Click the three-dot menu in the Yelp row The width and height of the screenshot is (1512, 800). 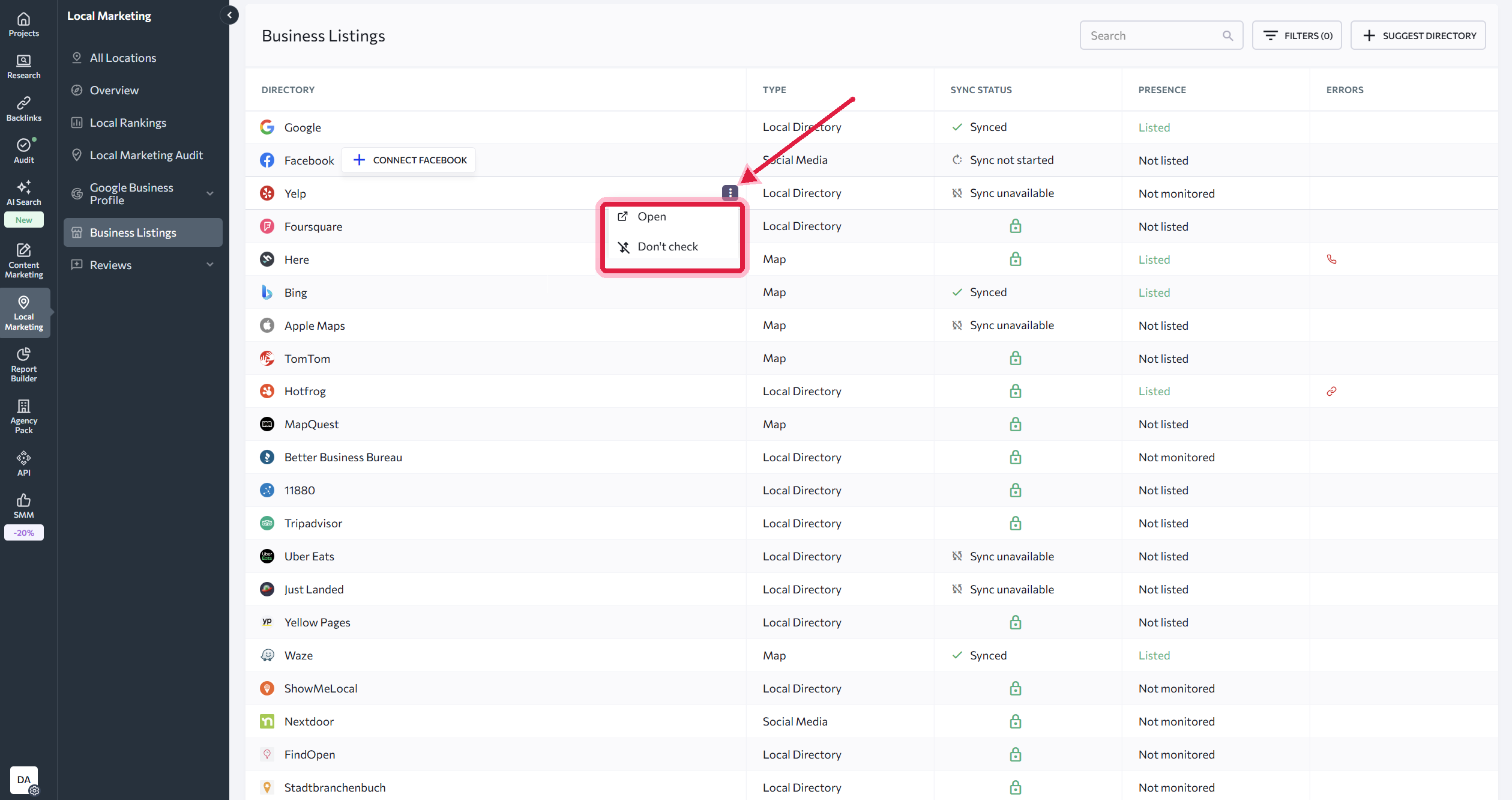730,193
